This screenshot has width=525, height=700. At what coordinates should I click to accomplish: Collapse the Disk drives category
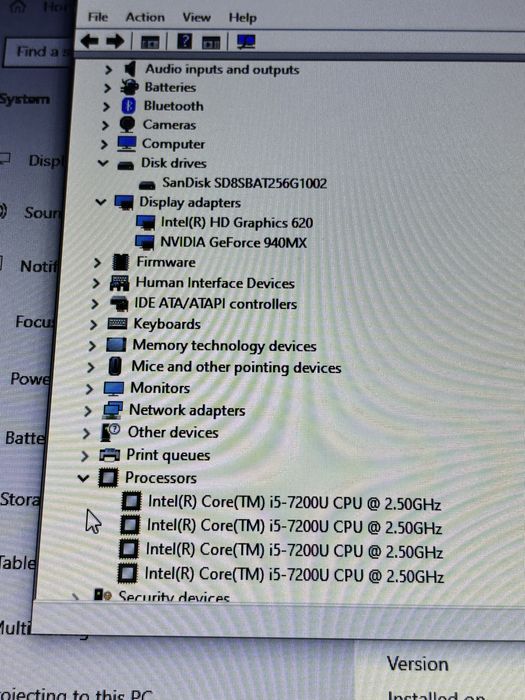(x=103, y=163)
